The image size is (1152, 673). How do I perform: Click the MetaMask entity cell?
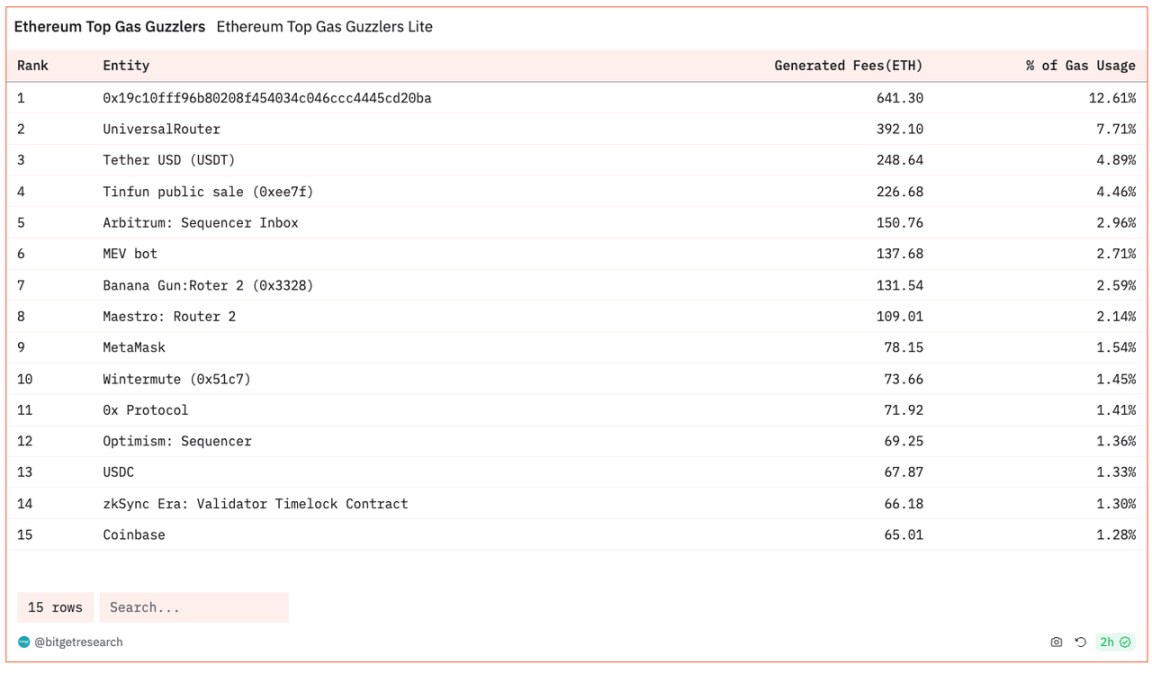click(134, 347)
